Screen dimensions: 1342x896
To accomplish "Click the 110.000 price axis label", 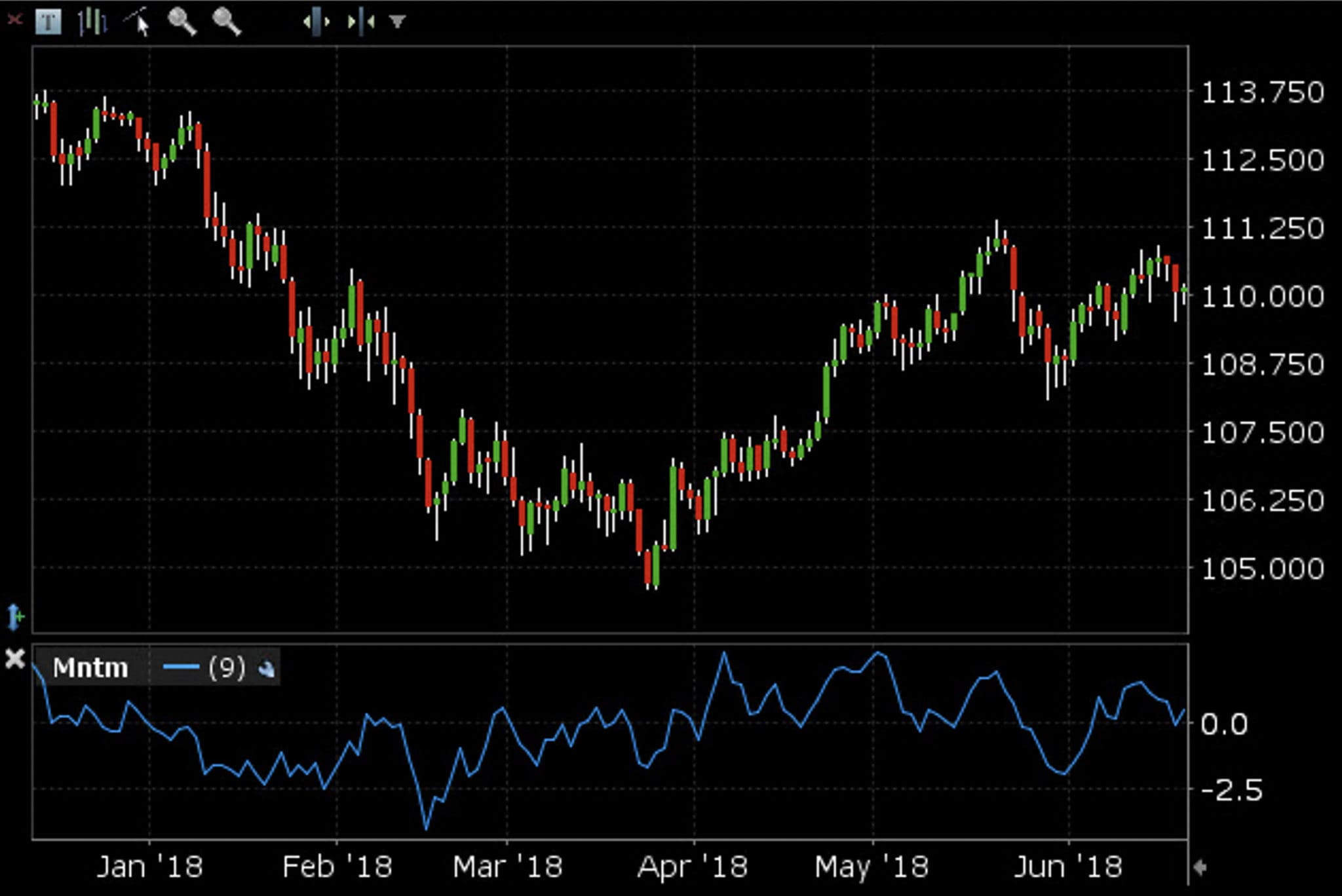I will [x=1262, y=297].
